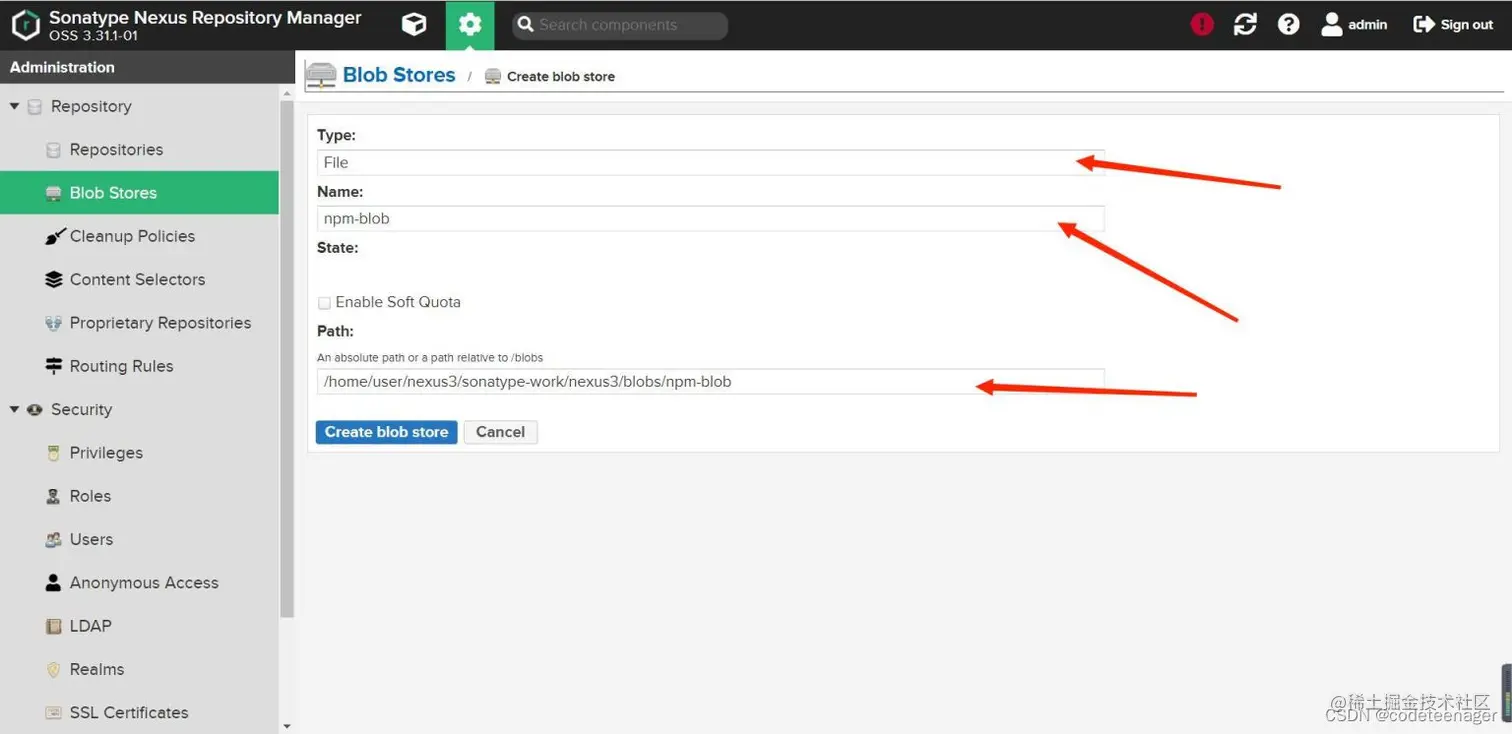Click the Content Selectors layers icon
Screen dimensions: 1512x734
tap(54, 280)
